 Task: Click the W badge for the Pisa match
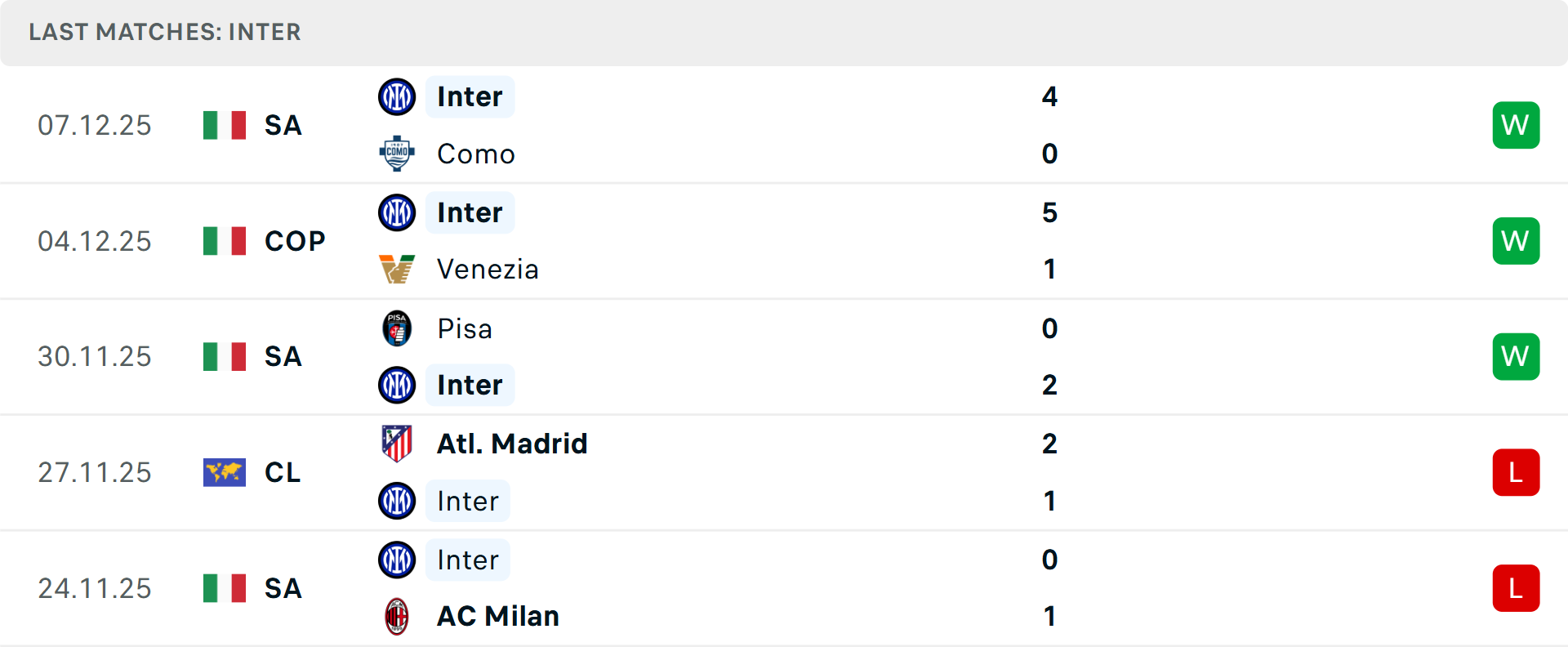[x=1516, y=356]
